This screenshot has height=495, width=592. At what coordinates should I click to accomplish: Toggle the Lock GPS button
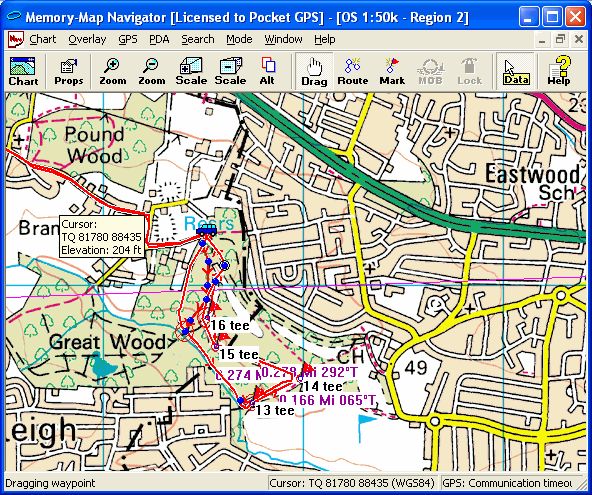[470, 71]
